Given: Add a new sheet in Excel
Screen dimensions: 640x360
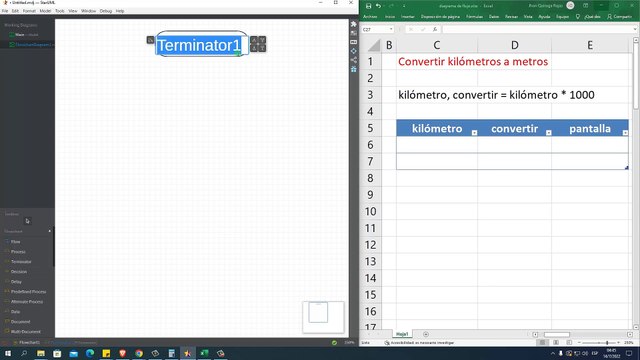Looking at the screenshot, I should point(426,334).
